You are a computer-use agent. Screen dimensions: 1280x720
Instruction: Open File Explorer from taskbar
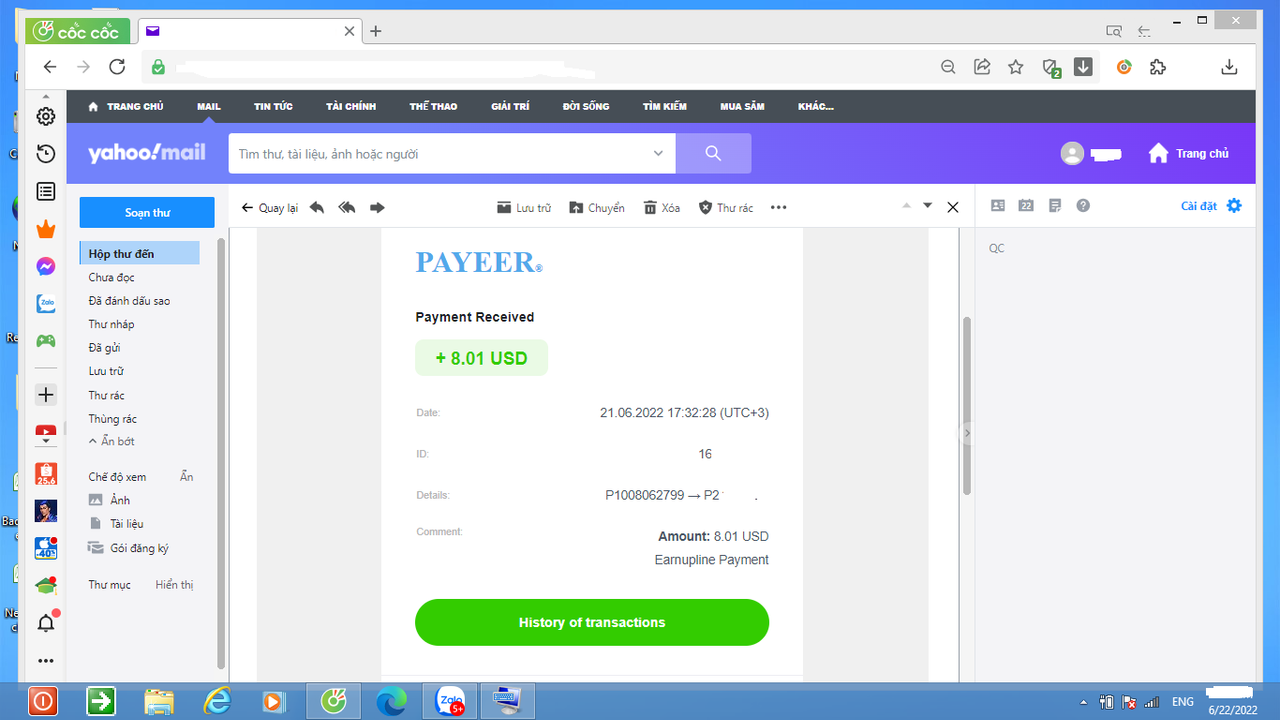click(159, 702)
